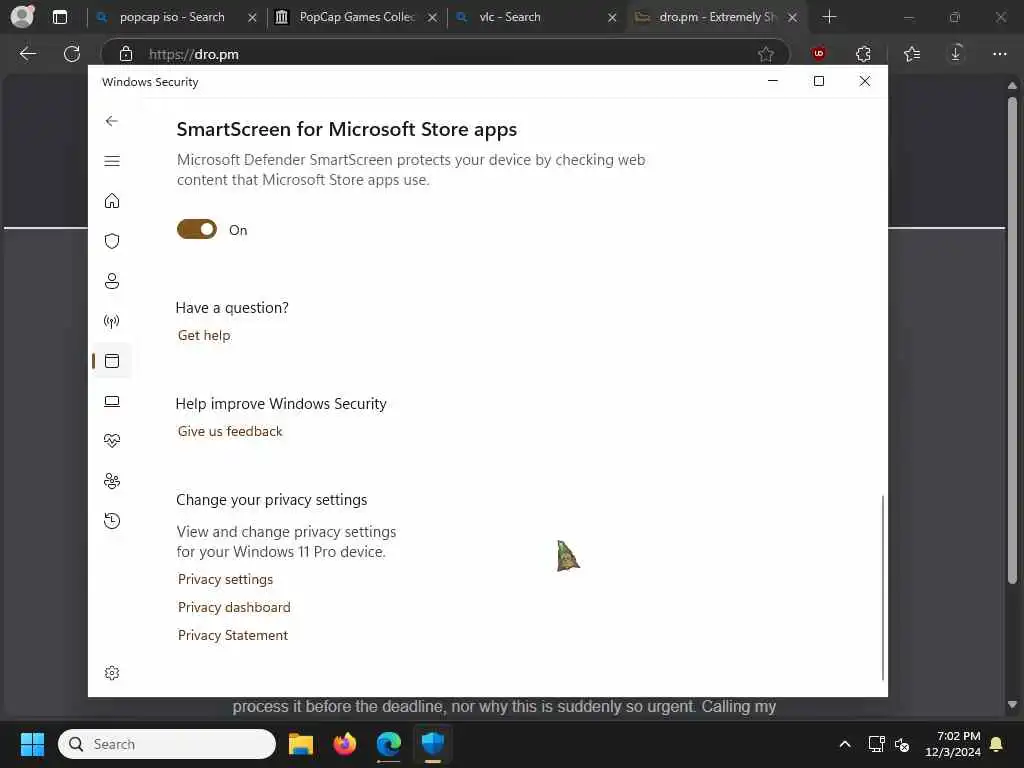Open Virus & threat protection shield icon
This screenshot has width=1024, height=768.
112,241
